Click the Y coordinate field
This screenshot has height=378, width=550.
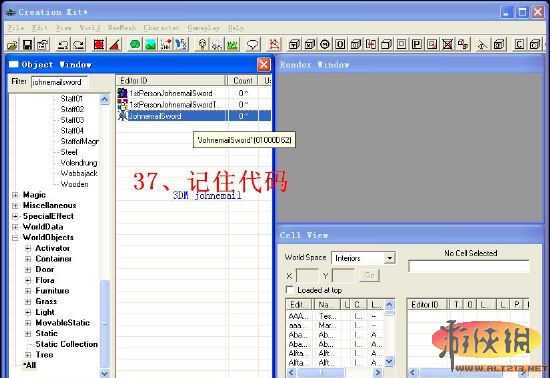tap(343, 275)
